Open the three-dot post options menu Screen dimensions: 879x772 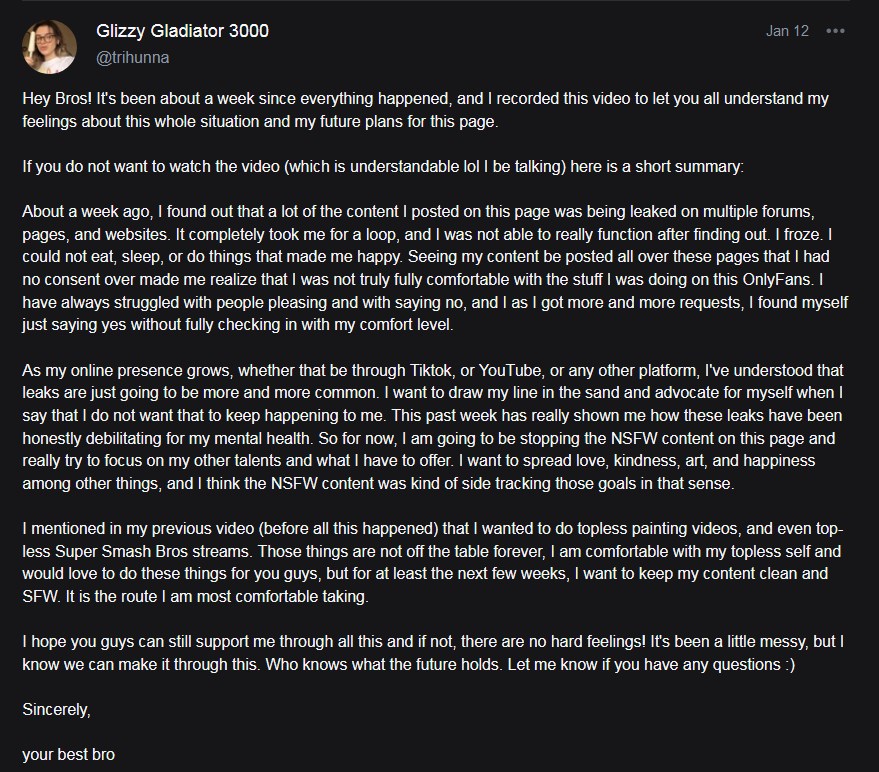(x=835, y=31)
